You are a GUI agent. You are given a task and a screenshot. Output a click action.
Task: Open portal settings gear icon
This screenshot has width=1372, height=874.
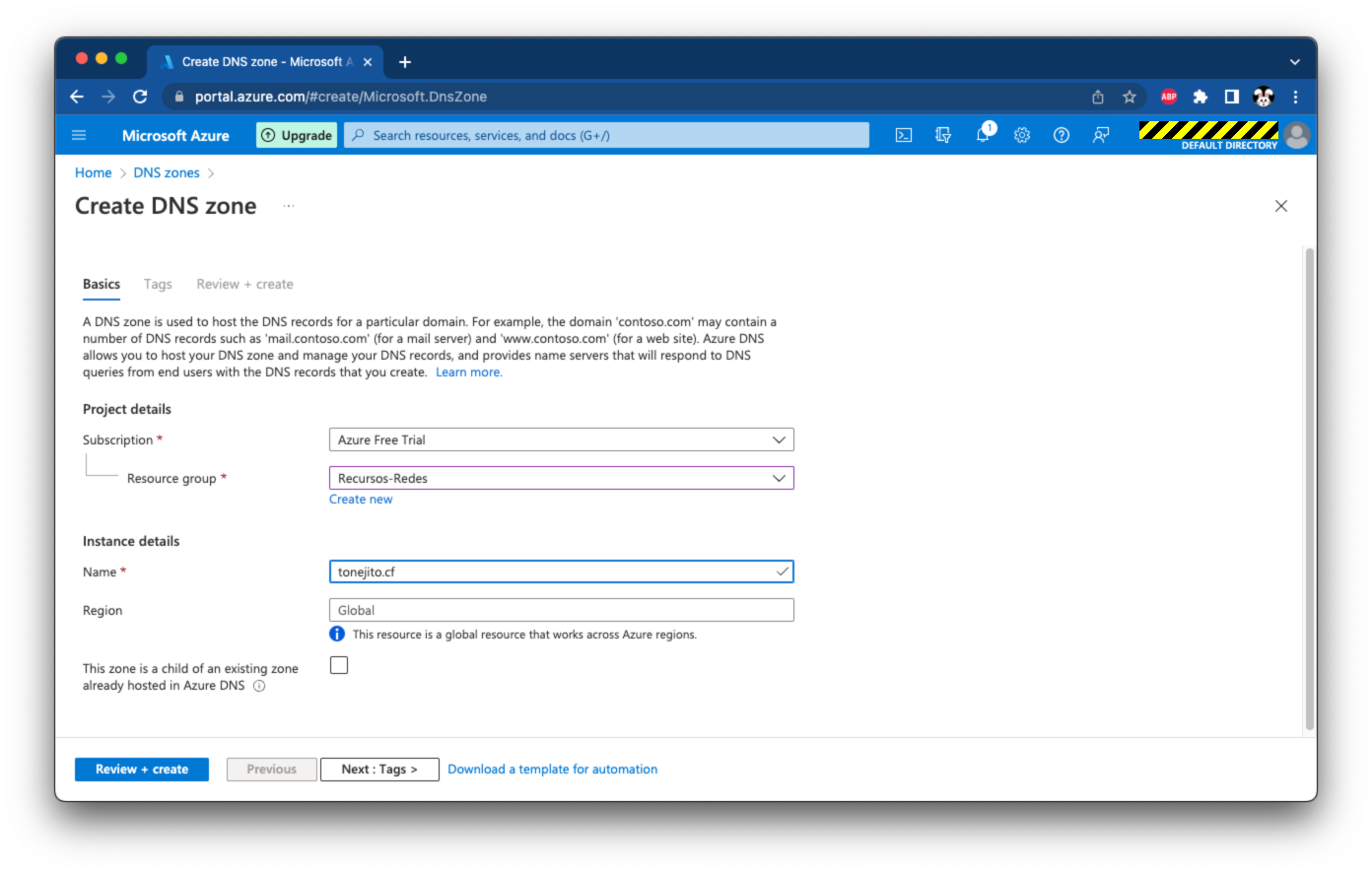click(x=1022, y=136)
